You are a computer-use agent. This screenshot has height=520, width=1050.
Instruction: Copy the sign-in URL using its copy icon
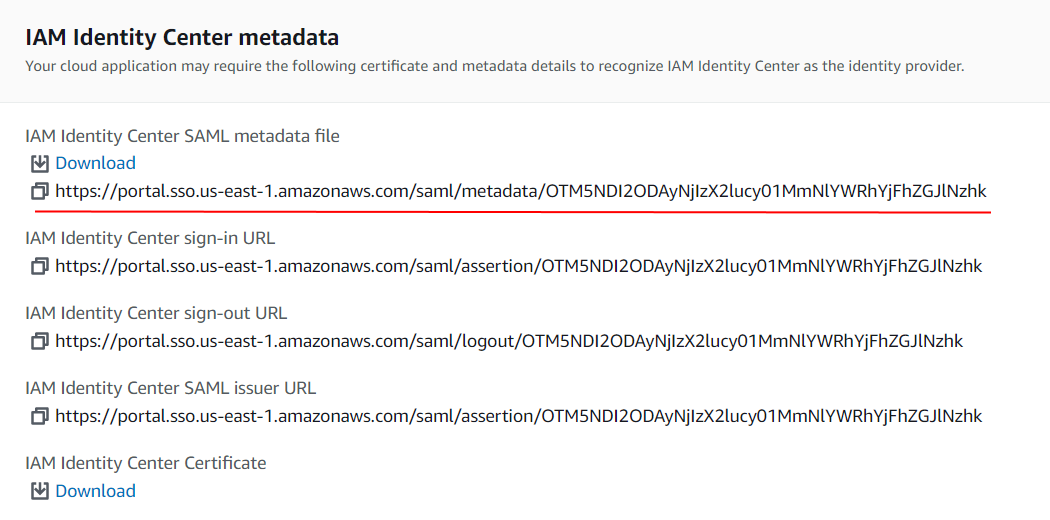[40, 266]
